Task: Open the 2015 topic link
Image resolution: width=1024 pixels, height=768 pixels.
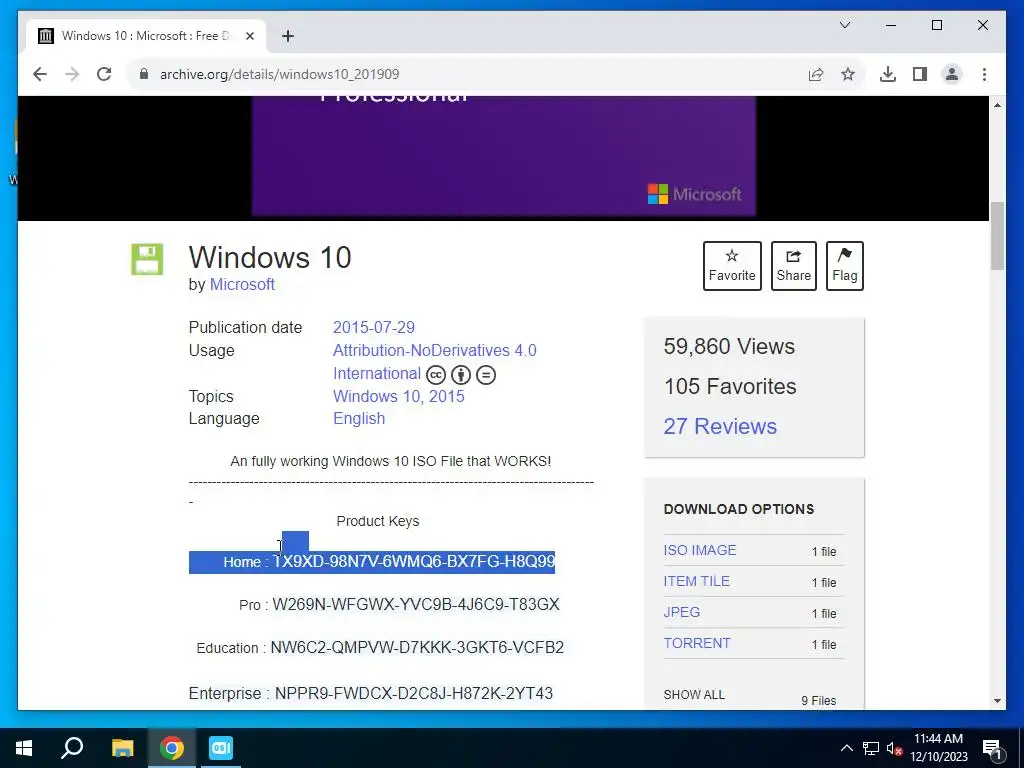Action: [446, 396]
